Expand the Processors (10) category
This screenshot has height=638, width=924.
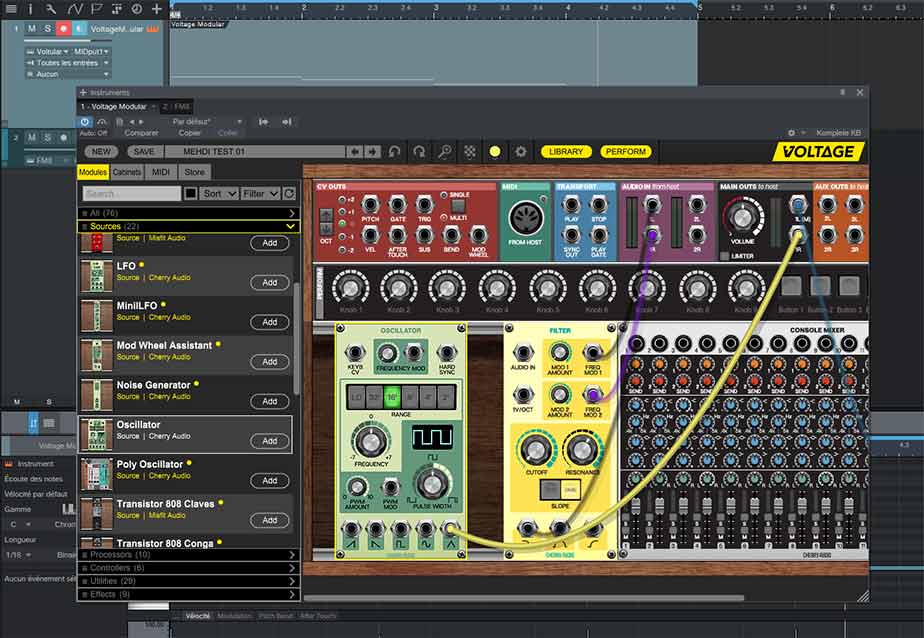189,554
